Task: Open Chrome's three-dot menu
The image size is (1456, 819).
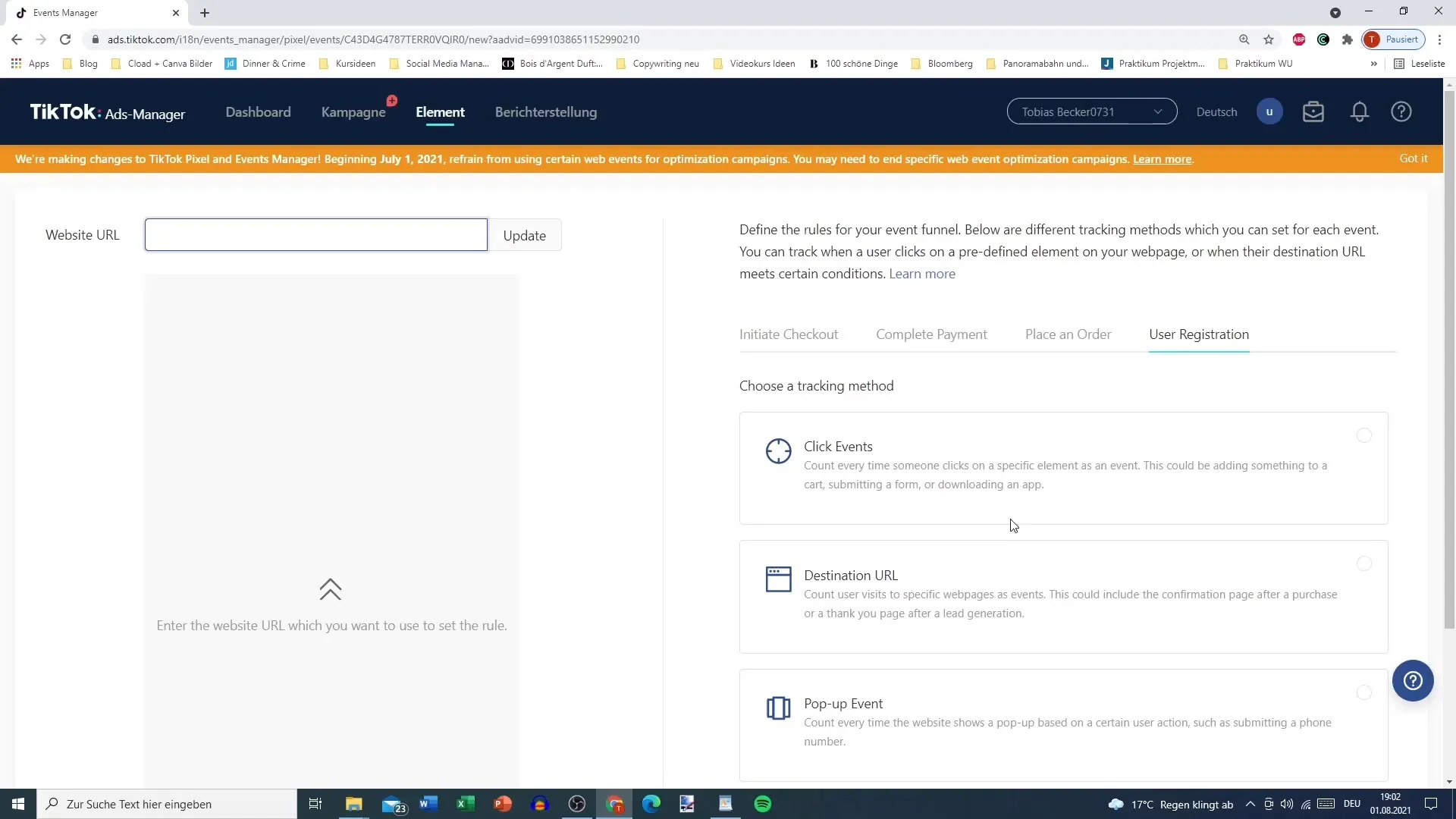Action: (1439, 39)
